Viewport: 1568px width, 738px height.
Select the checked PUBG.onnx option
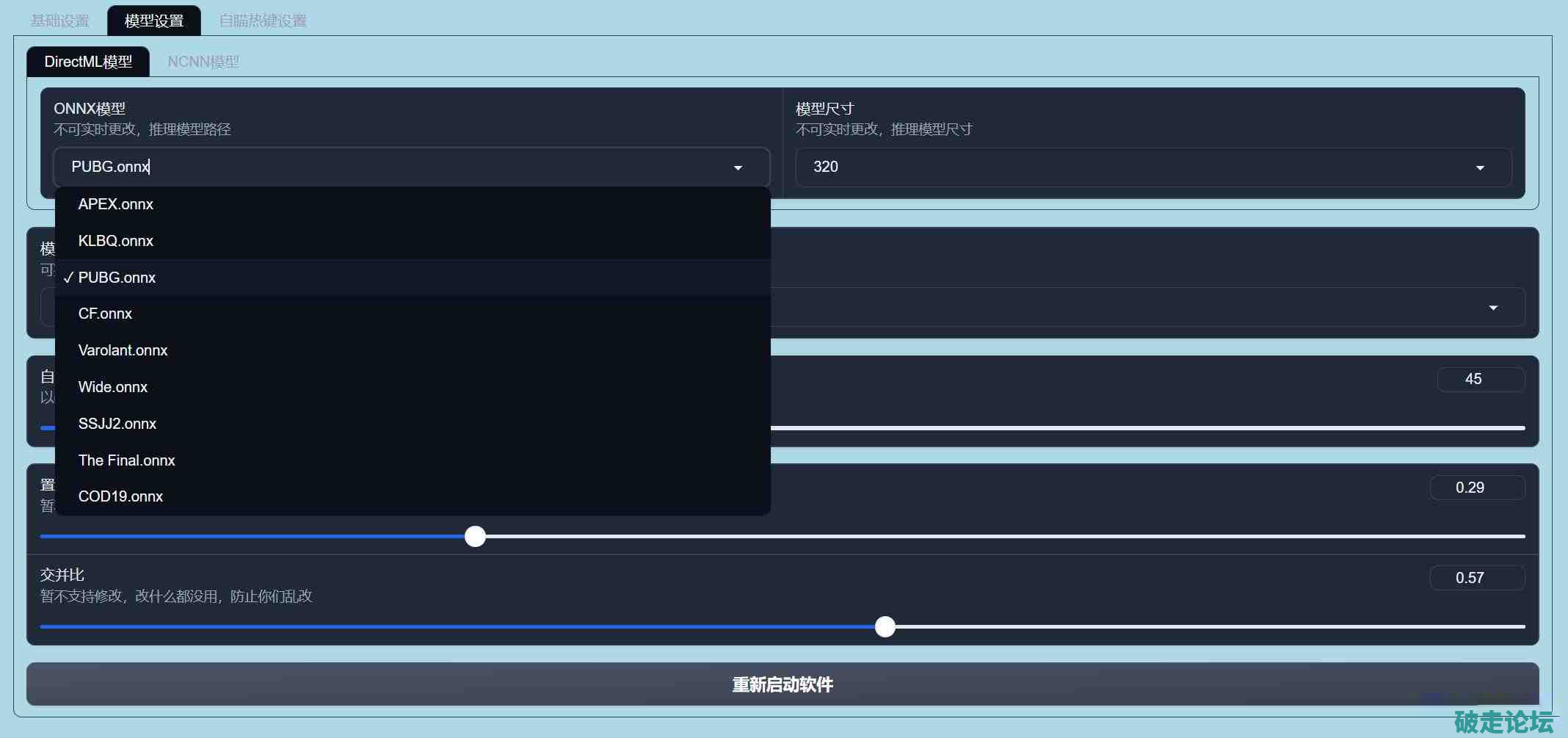tap(117, 278)
